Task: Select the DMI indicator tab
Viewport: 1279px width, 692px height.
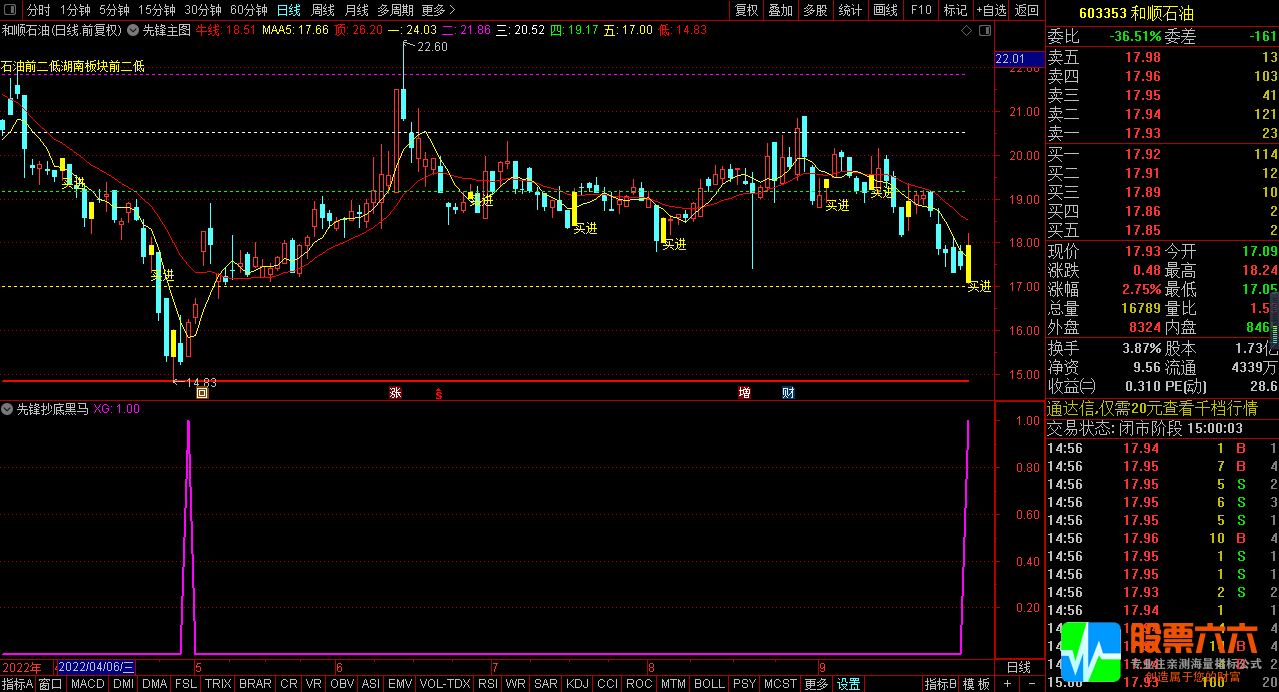Action: point(123,684)
